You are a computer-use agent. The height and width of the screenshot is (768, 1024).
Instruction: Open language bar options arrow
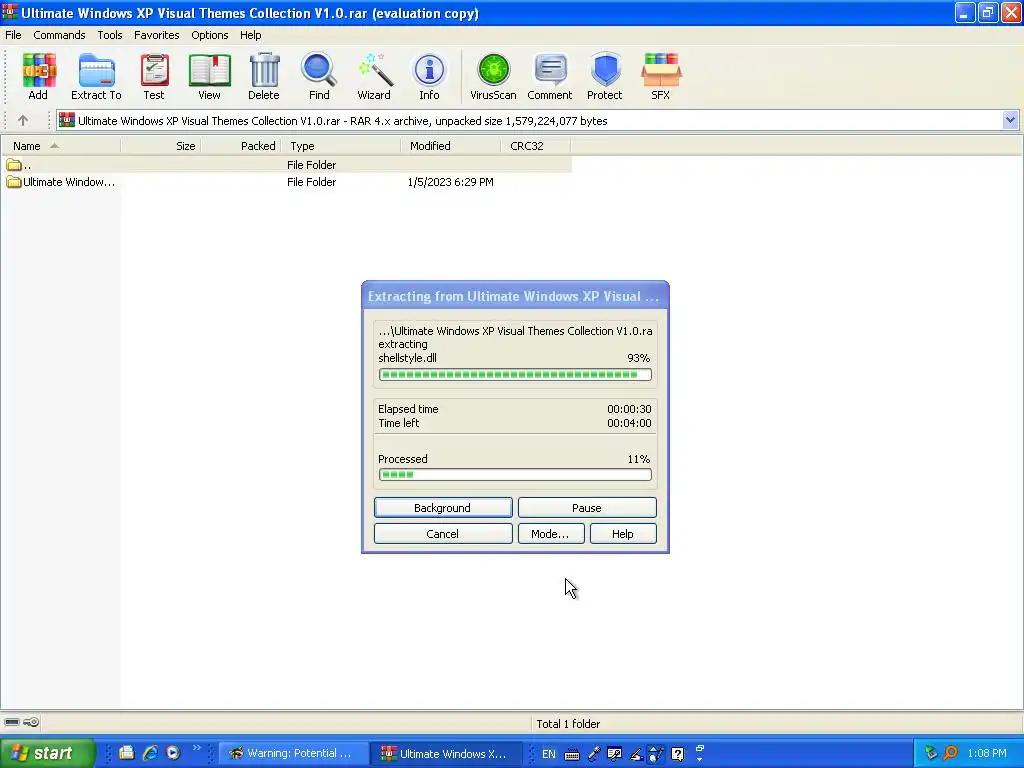point(699,760)
